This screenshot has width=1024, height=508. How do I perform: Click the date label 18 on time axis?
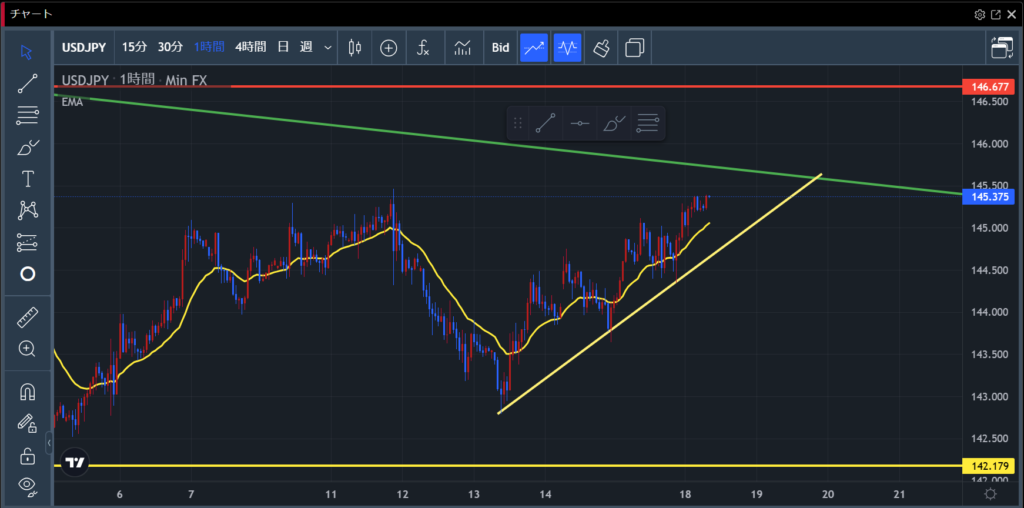click(685, 494)
